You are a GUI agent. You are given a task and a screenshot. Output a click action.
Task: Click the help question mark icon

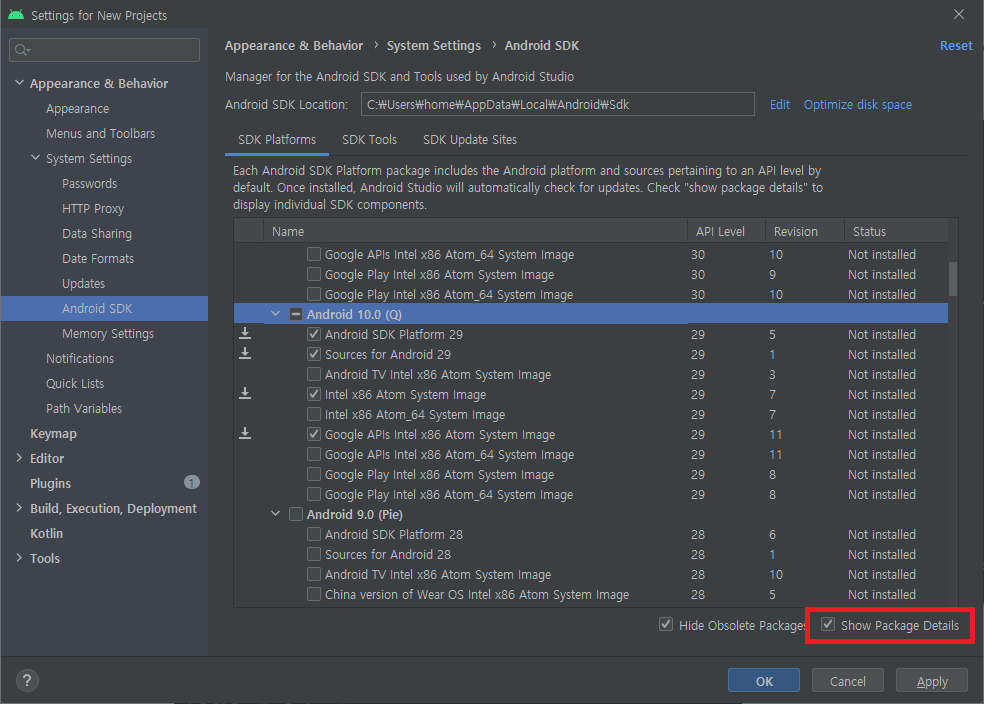(27, 680)
